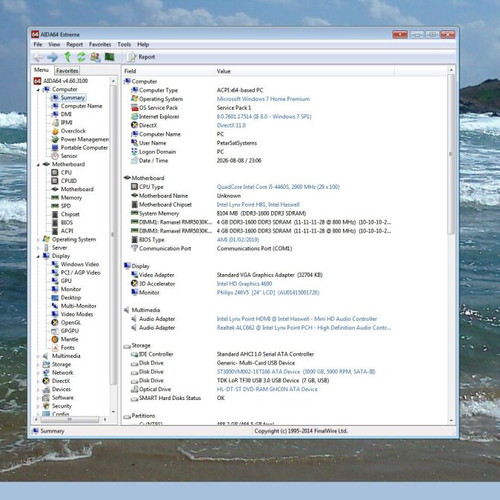Click the Software icon in tree

click(x=46, y=398)
